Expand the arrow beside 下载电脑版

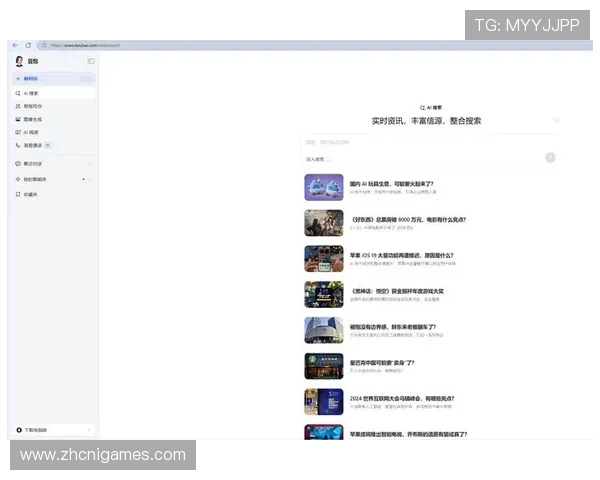tap(90, 429)
